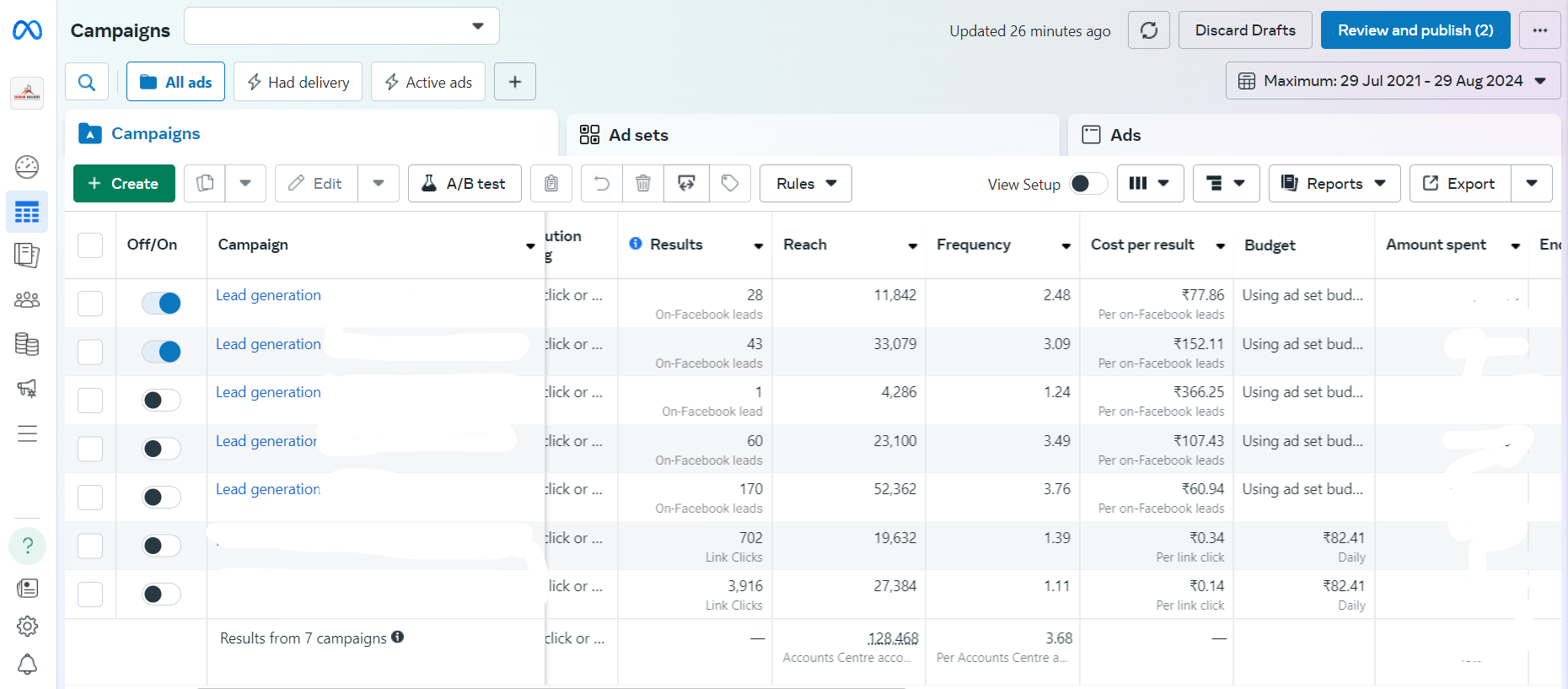The height and width of the screenshot is (689, 1568).
Task: Expand the Reports dropdown menu
Action: pos(1334,183)
